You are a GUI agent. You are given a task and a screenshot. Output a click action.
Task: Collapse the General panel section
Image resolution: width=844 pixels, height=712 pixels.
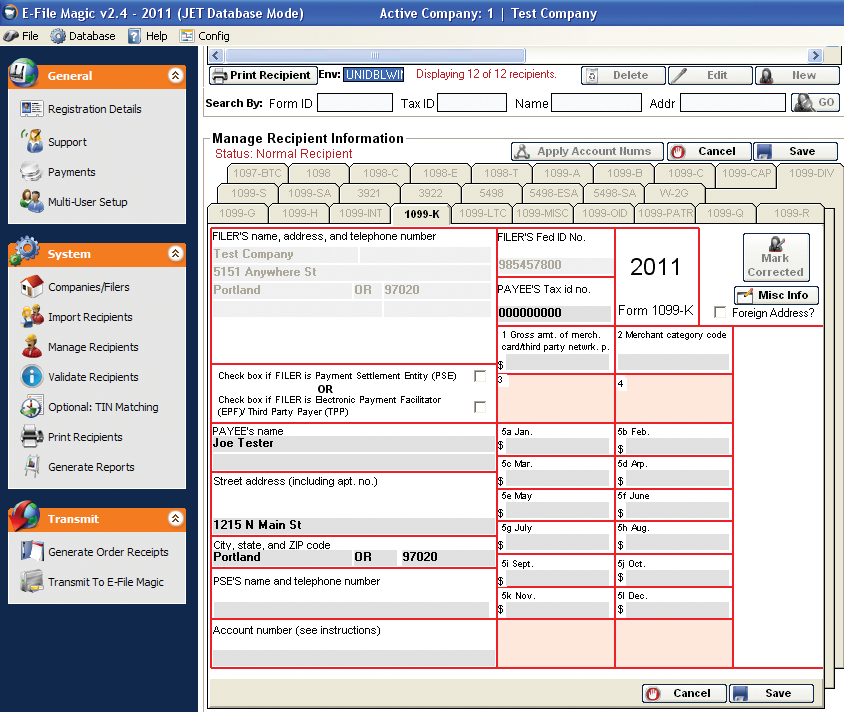(175, 75)
